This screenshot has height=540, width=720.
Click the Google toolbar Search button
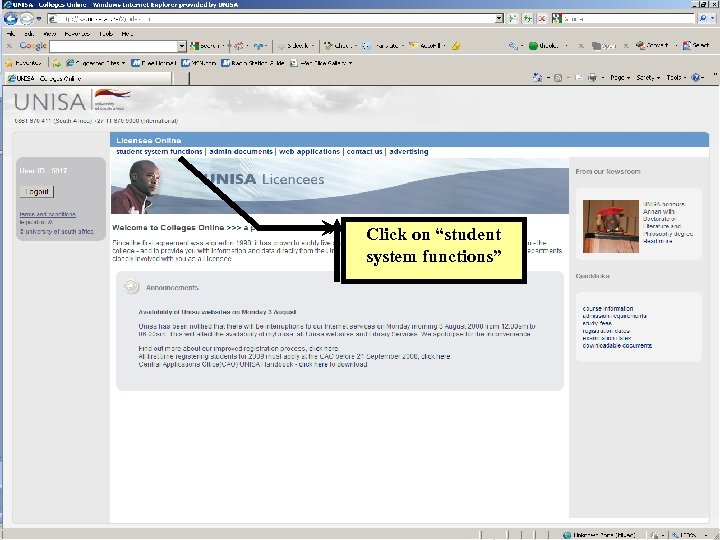204,46
